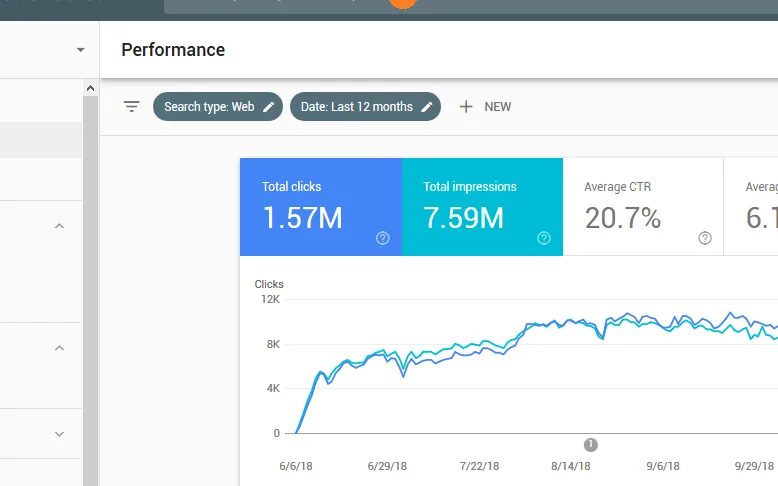The height and width of the screenshot is (486, 778).
Task: Expand the sidebar section with down chevron
Action: coord(59,434)
